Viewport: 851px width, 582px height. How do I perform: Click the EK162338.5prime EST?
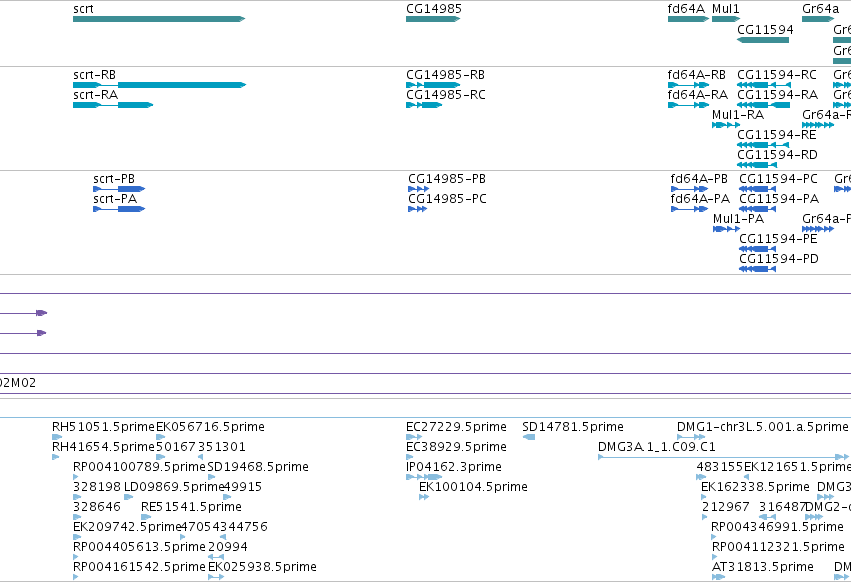pos(704,497)
